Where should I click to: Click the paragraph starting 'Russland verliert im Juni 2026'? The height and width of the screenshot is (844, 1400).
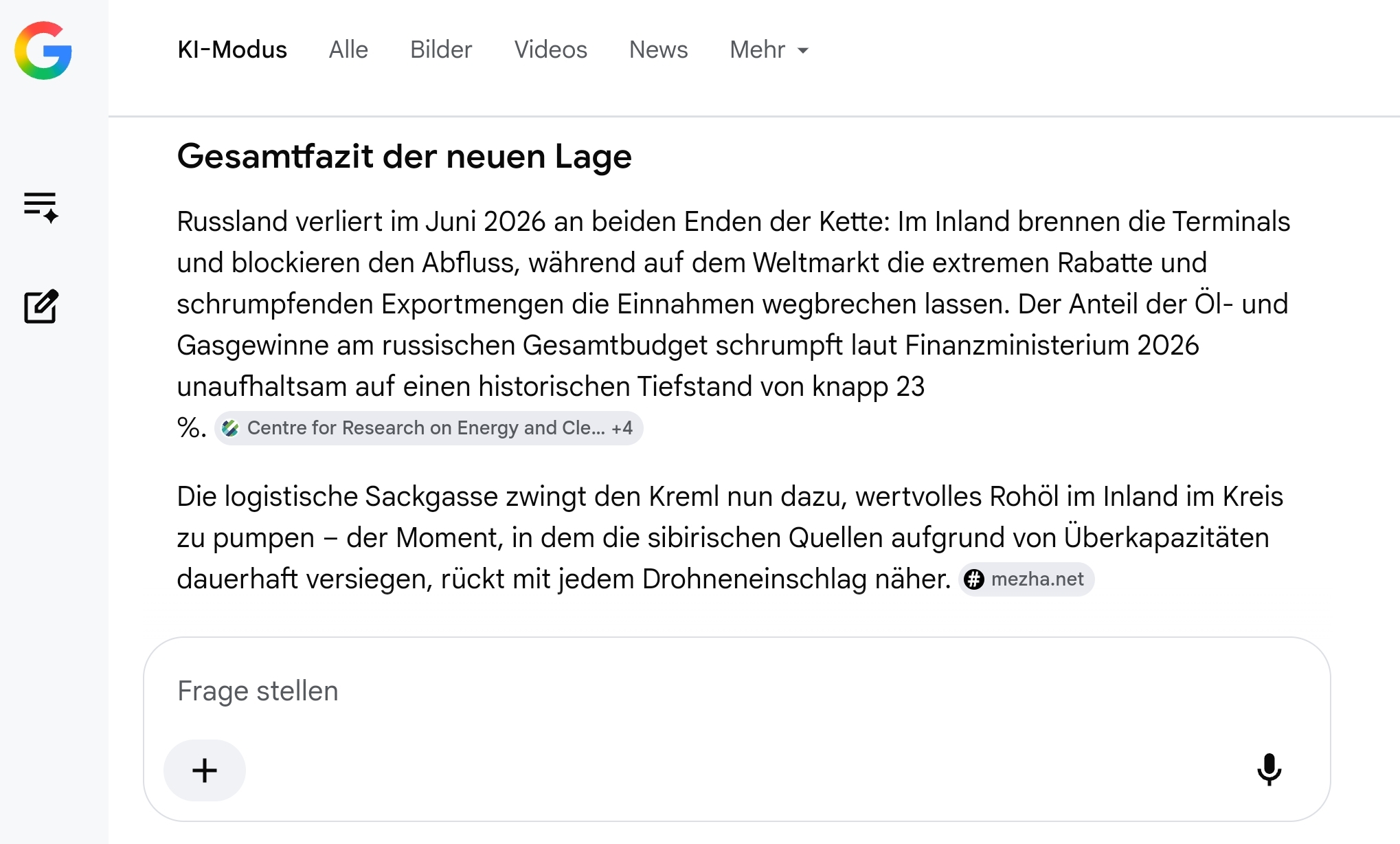point(734,324)
